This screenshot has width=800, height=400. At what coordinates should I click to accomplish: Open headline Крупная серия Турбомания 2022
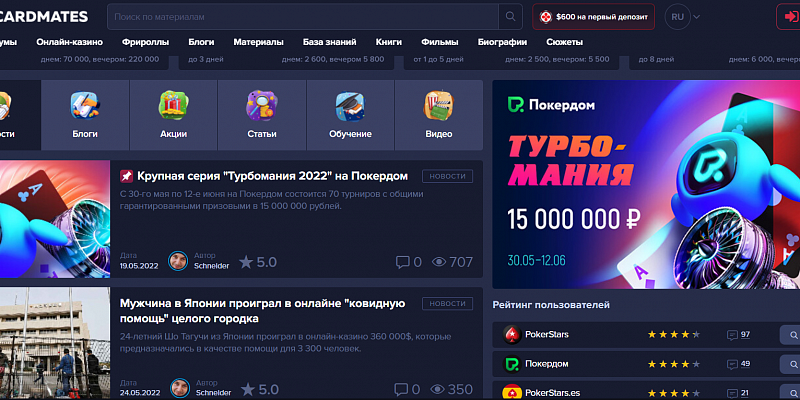pos(272,176)
